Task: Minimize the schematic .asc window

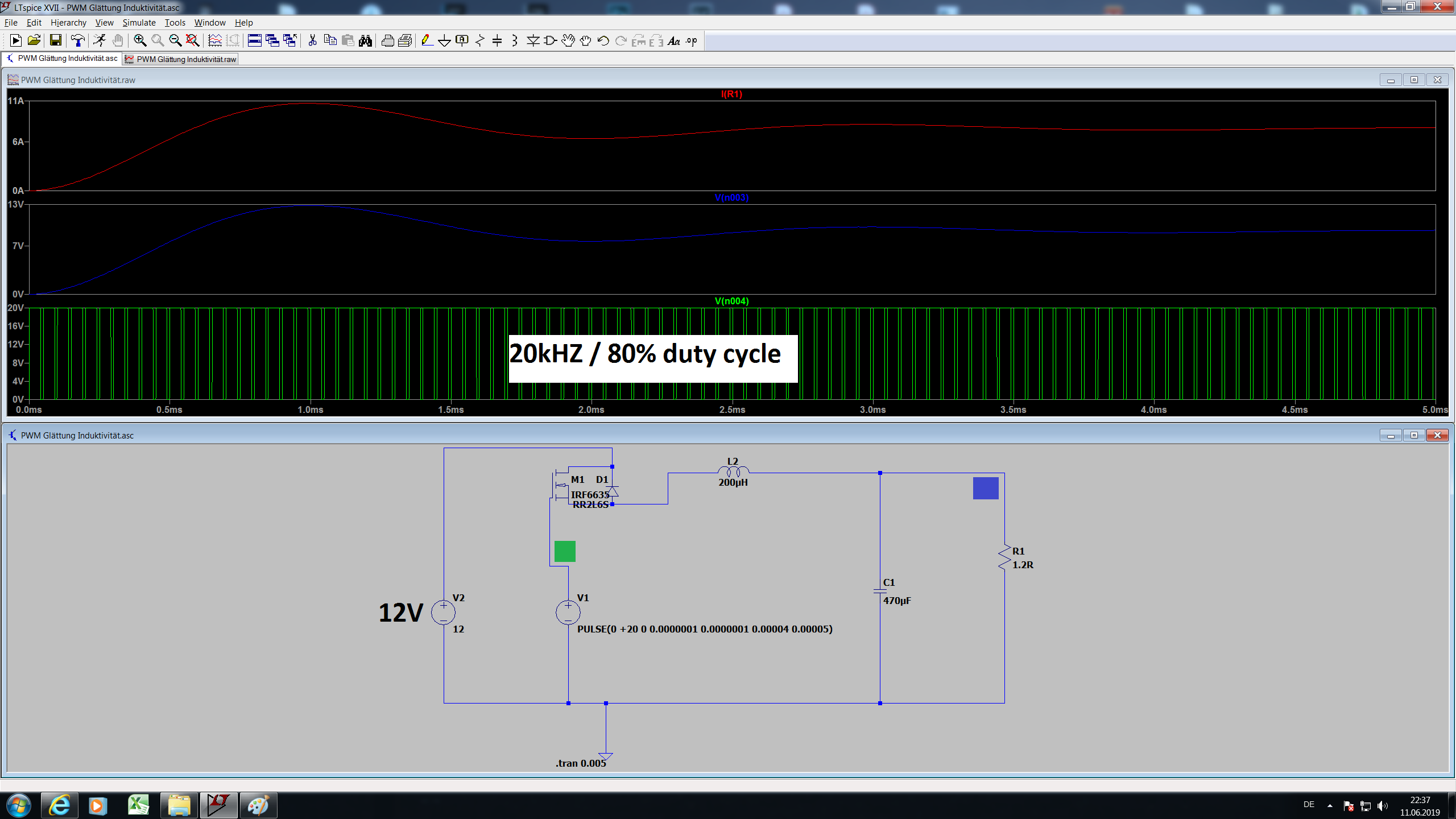Action: click(x=1391, y=435)
